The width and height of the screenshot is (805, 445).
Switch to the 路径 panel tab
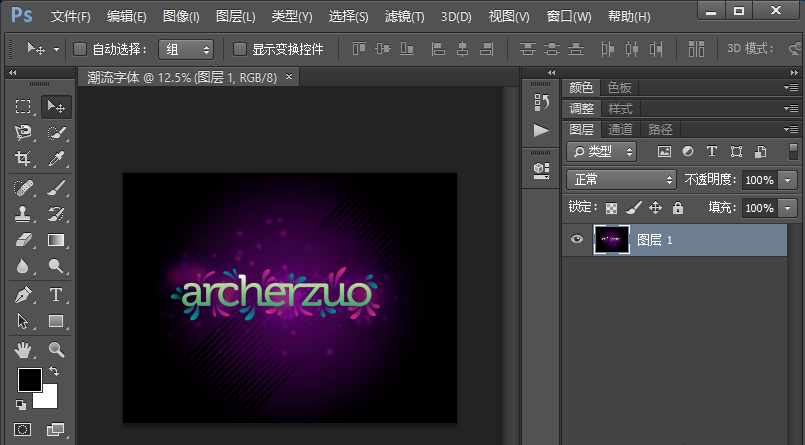(x=660, y=129)
